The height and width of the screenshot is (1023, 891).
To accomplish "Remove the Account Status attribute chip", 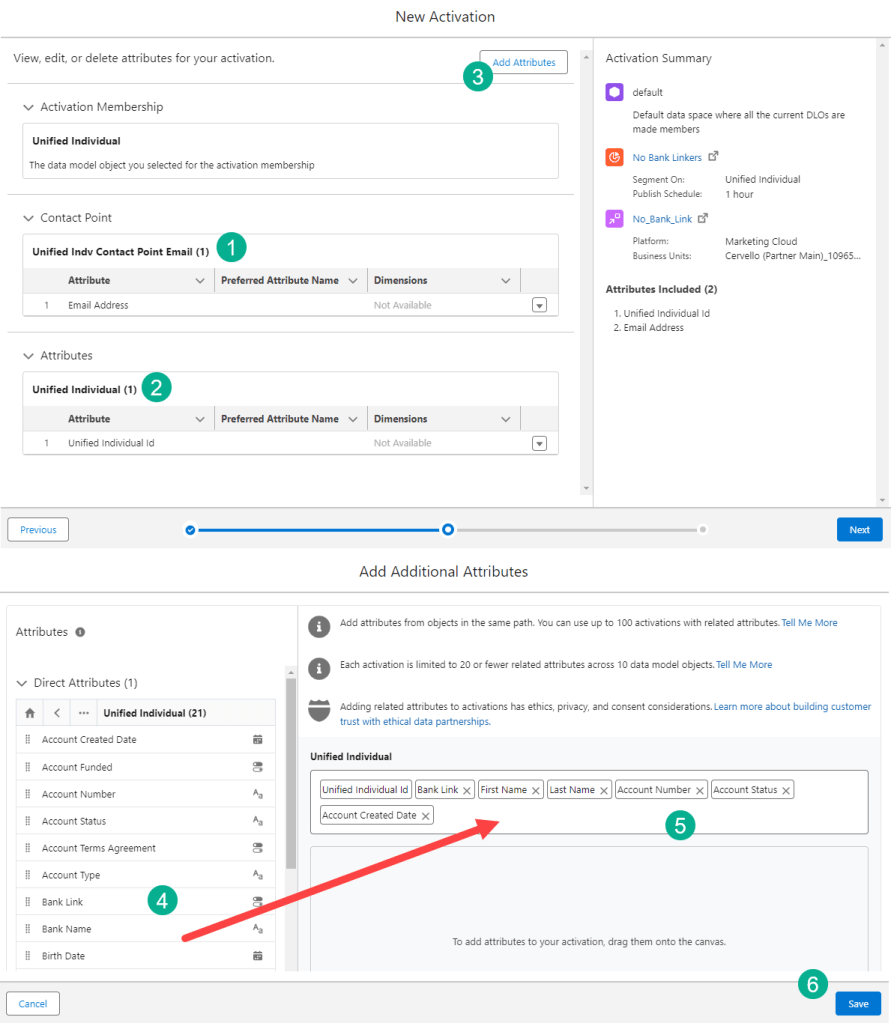I will click(787, 790).
